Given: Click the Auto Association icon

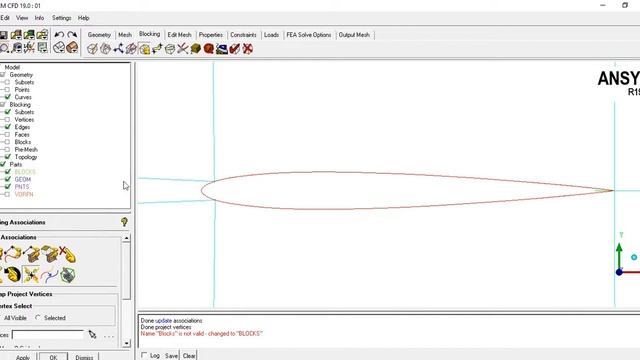Looking at the screenshot, I should click(68, 275).
